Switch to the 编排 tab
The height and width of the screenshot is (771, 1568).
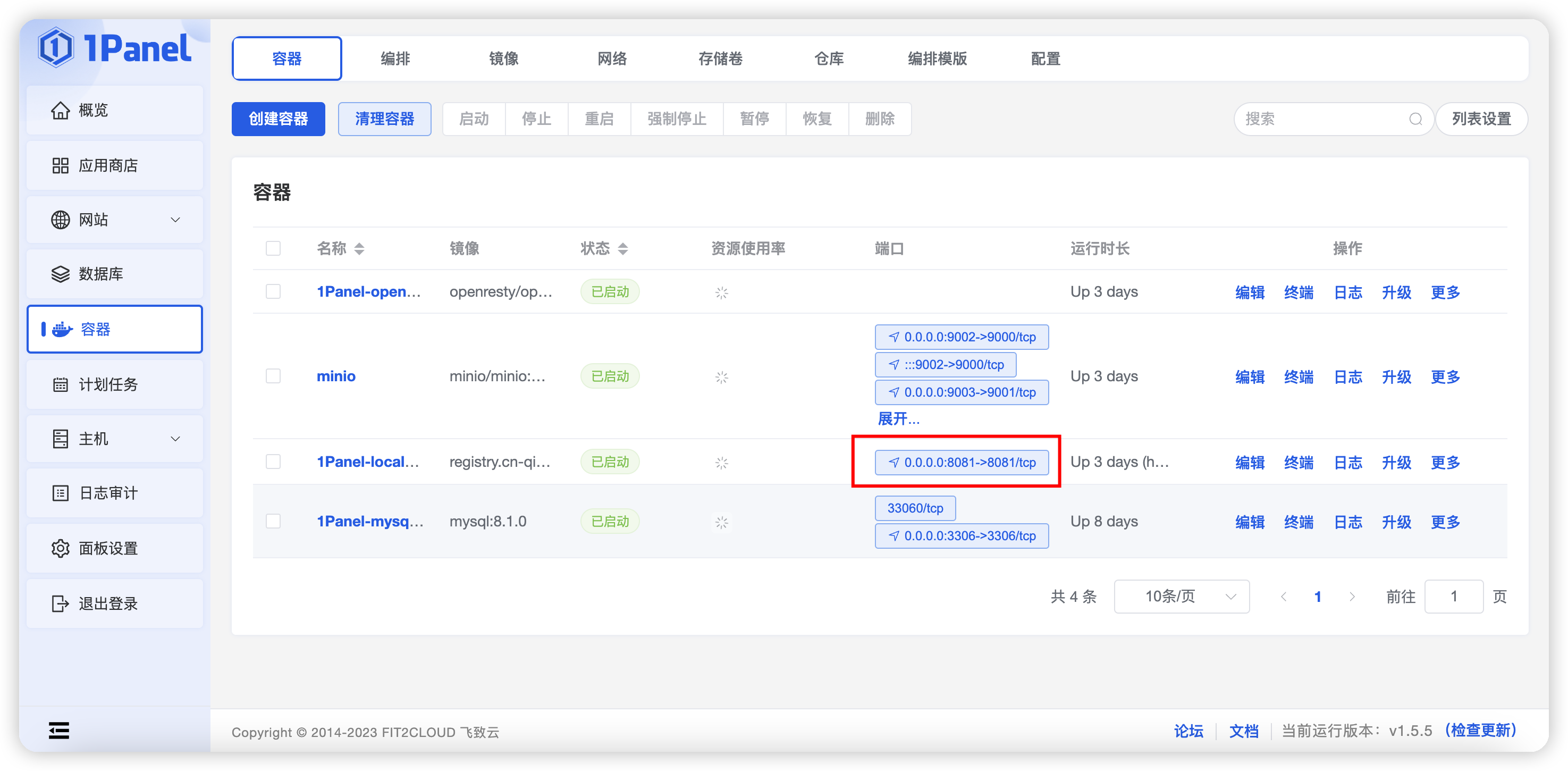pos(395,58)
